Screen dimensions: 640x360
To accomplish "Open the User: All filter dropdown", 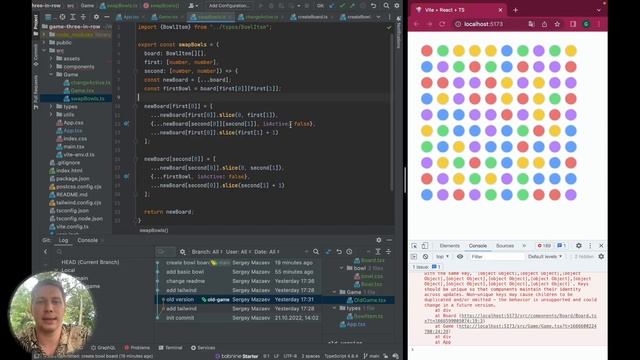I will point(238,252).
